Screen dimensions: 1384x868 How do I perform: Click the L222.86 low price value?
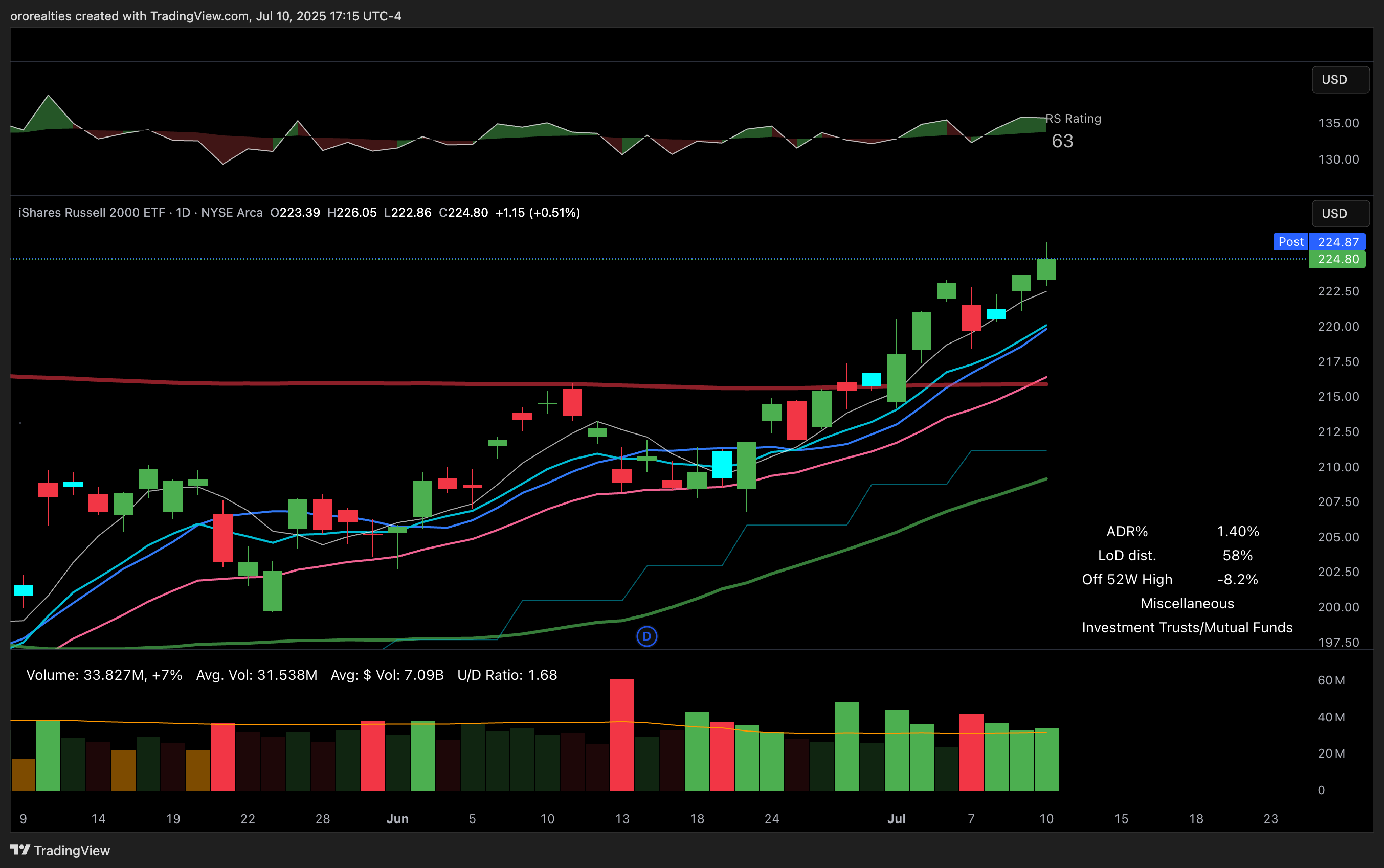pyautogui.click(x=408, y=213)
